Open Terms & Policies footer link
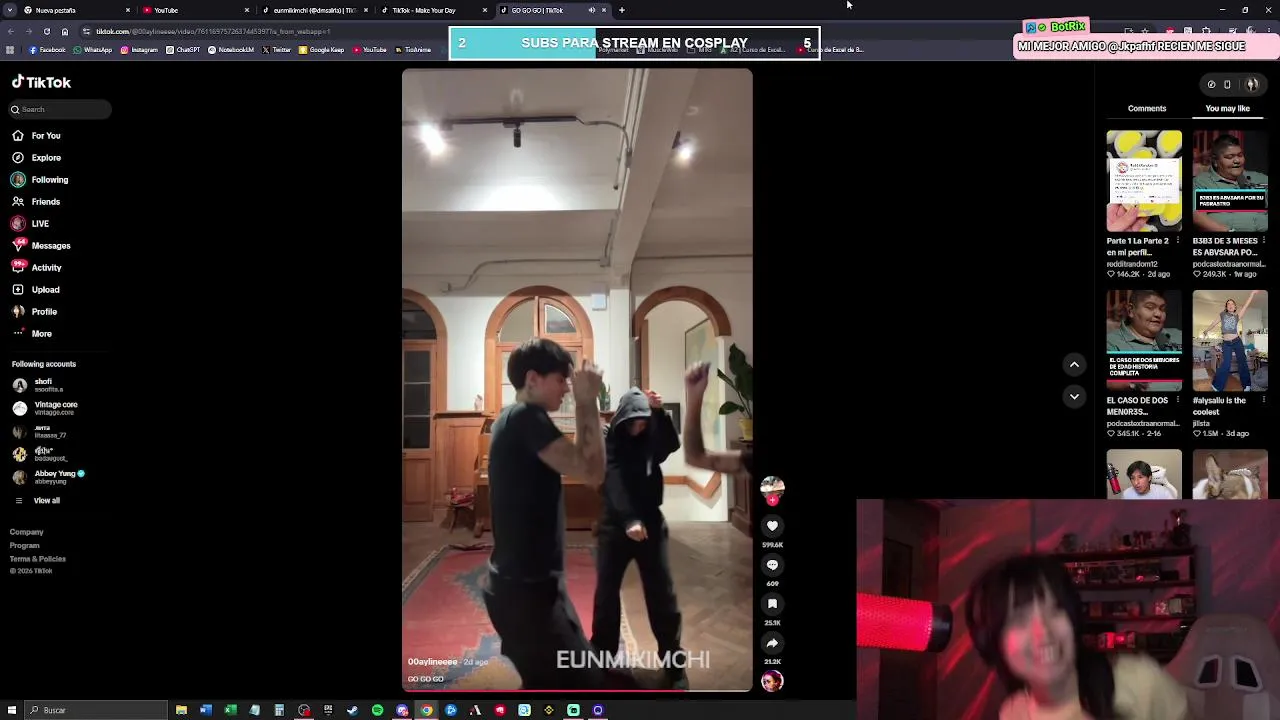 click(x=38, y=559)
